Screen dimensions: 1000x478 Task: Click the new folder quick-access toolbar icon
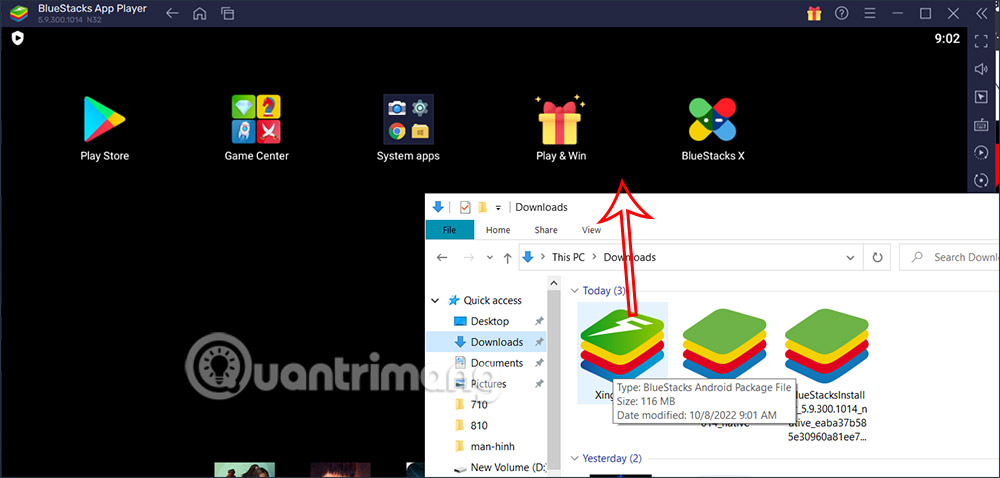(x=482, y=207)
